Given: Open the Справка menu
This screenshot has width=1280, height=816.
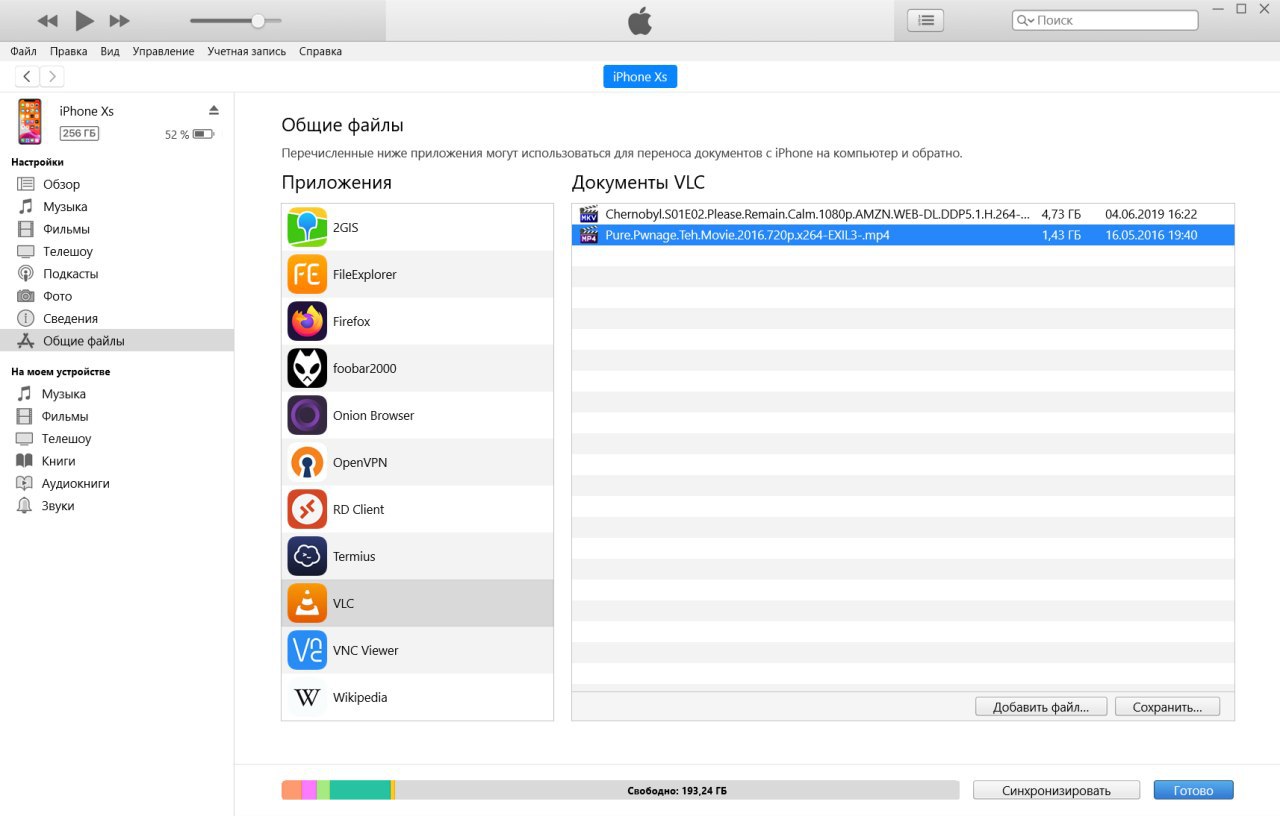Looking at the screenshot, I should [x=320, y=51].
